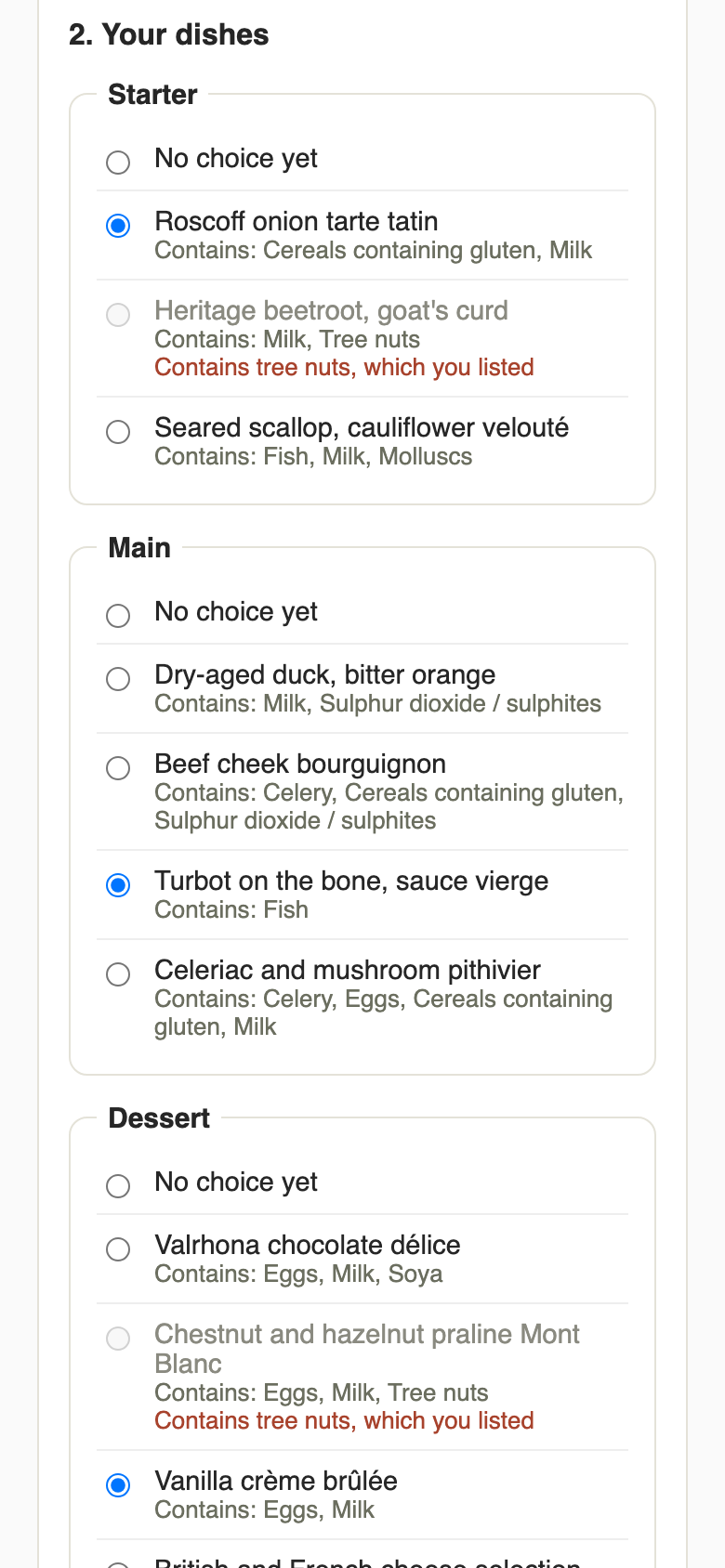Select 'No choice yet' for Main
Viewport: 725px width, 1568px height.
click(x=118, y=616)
